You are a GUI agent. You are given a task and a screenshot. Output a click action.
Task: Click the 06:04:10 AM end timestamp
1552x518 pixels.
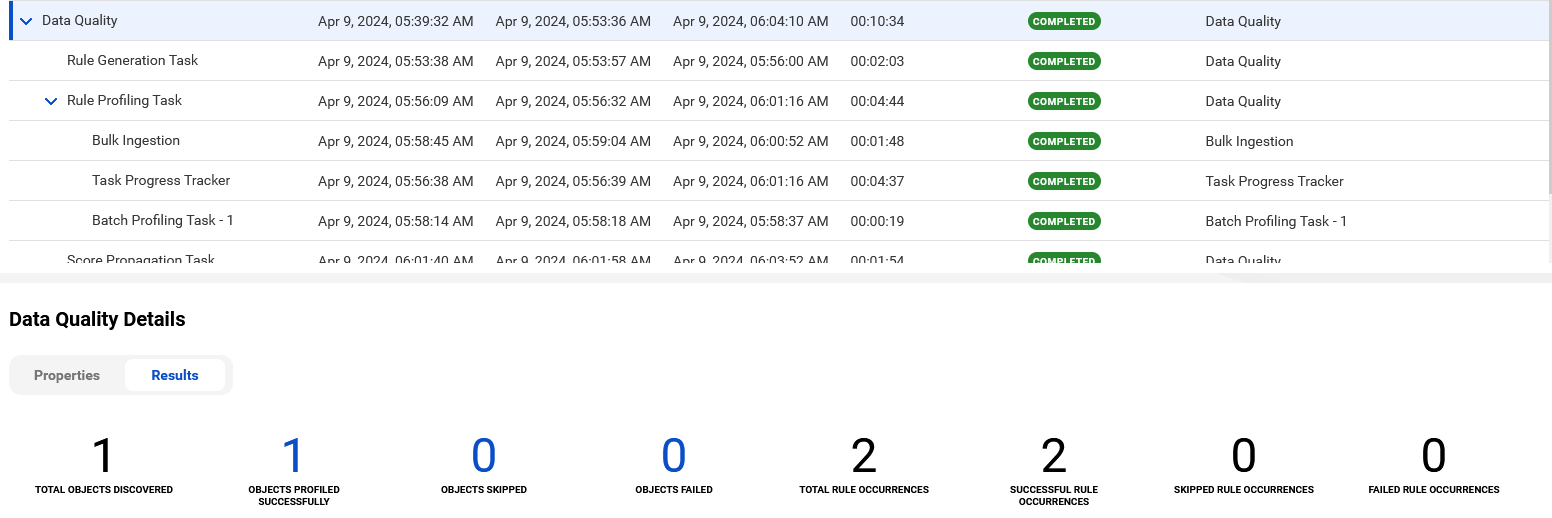pyautogui.click(x=750, y=21)
